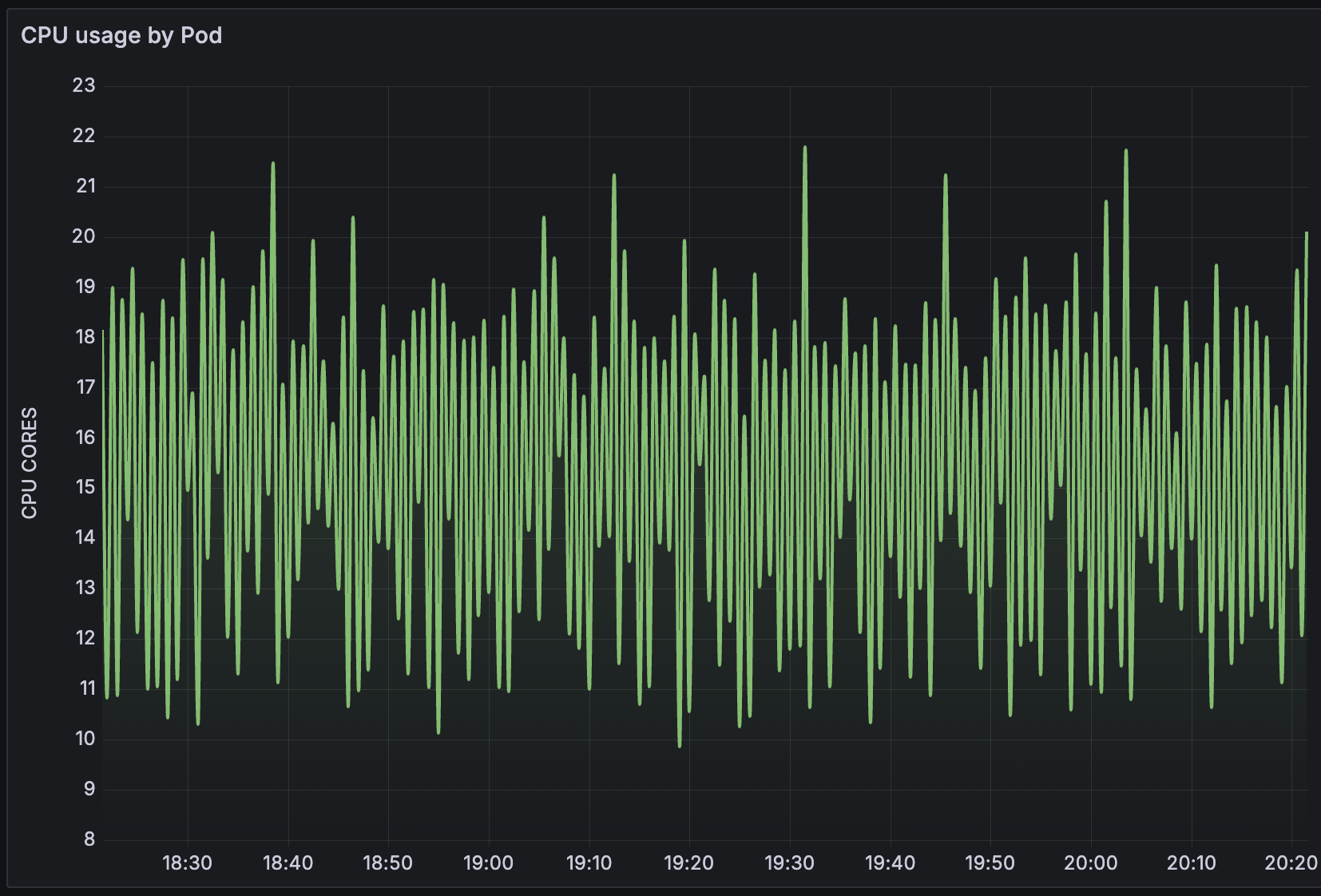Image resolution: width=1321 pixels, height=896 pixels.
Task: Click the lowest trough just before 19:20
Action: click(680, 745)
